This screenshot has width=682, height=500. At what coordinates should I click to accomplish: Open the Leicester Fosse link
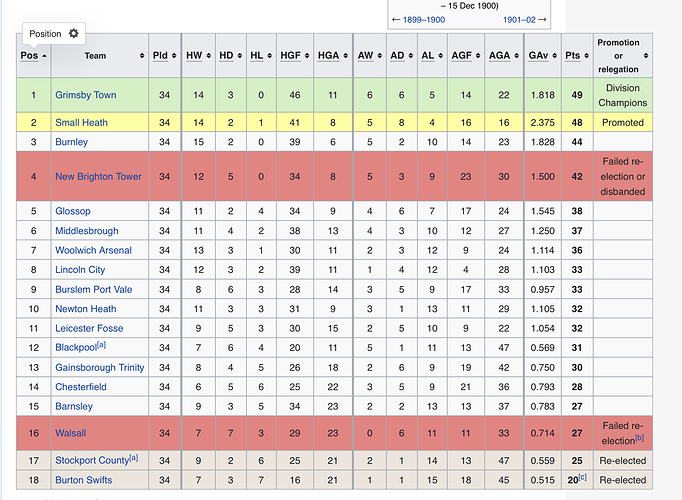[89, 328]
